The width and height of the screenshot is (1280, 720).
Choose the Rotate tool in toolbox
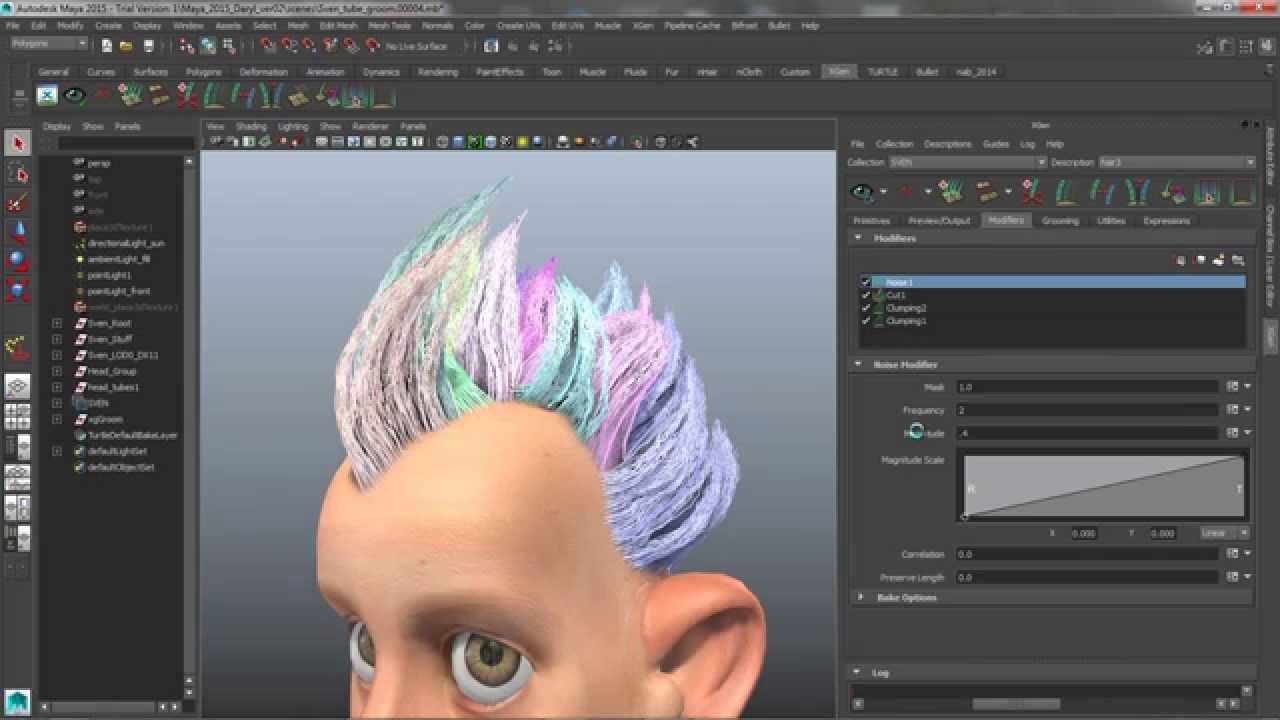click(17, 261)
